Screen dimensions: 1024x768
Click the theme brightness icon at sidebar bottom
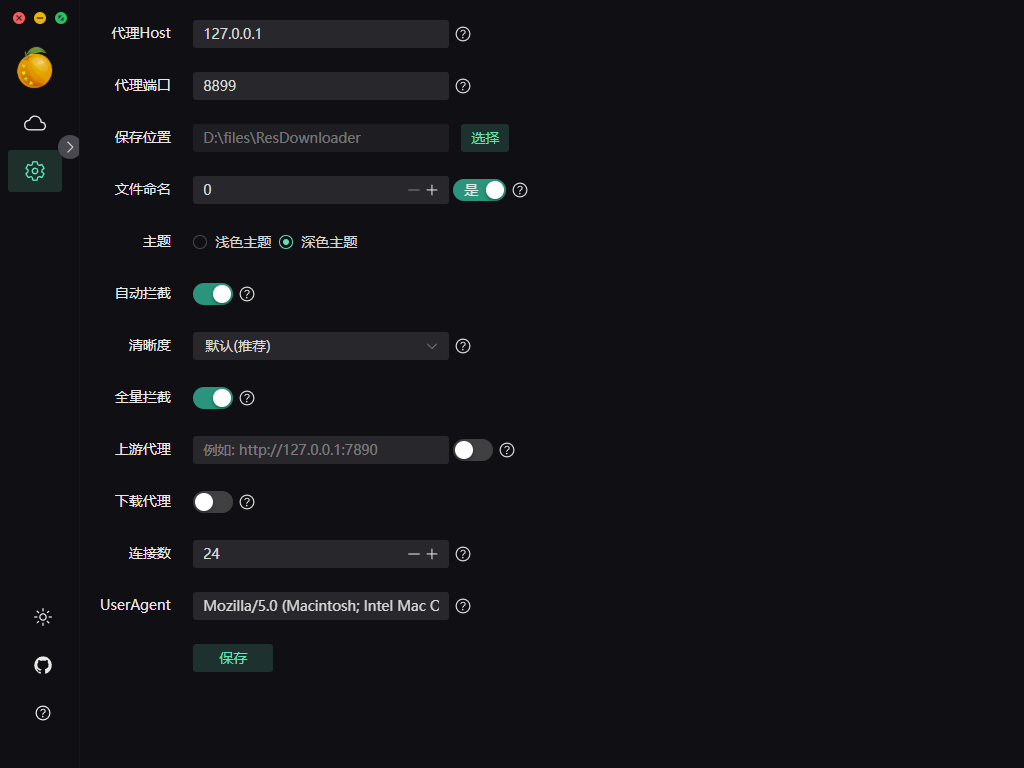(42, 617)
